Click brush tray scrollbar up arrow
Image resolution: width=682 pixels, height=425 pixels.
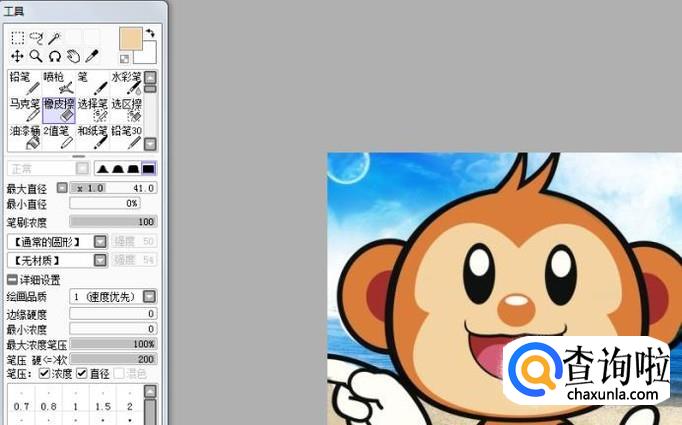point(150,77)
